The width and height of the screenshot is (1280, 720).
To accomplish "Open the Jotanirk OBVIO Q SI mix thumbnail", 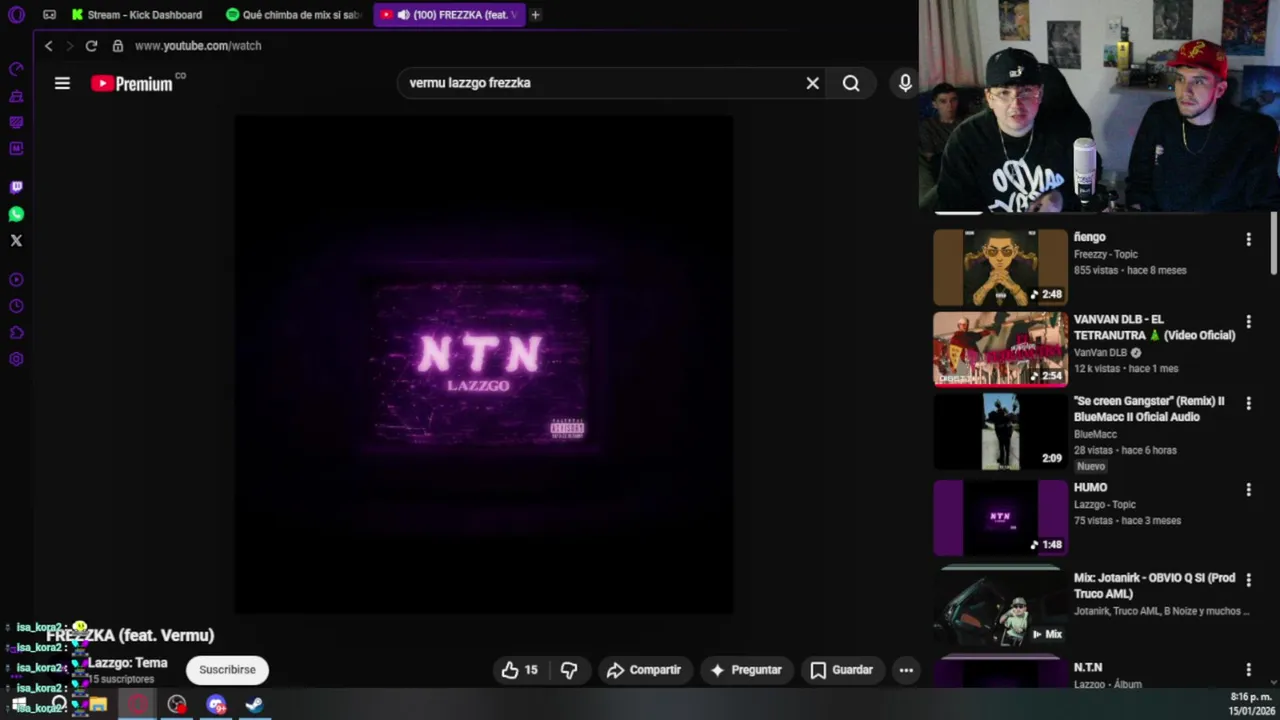I will point(1000,608).
